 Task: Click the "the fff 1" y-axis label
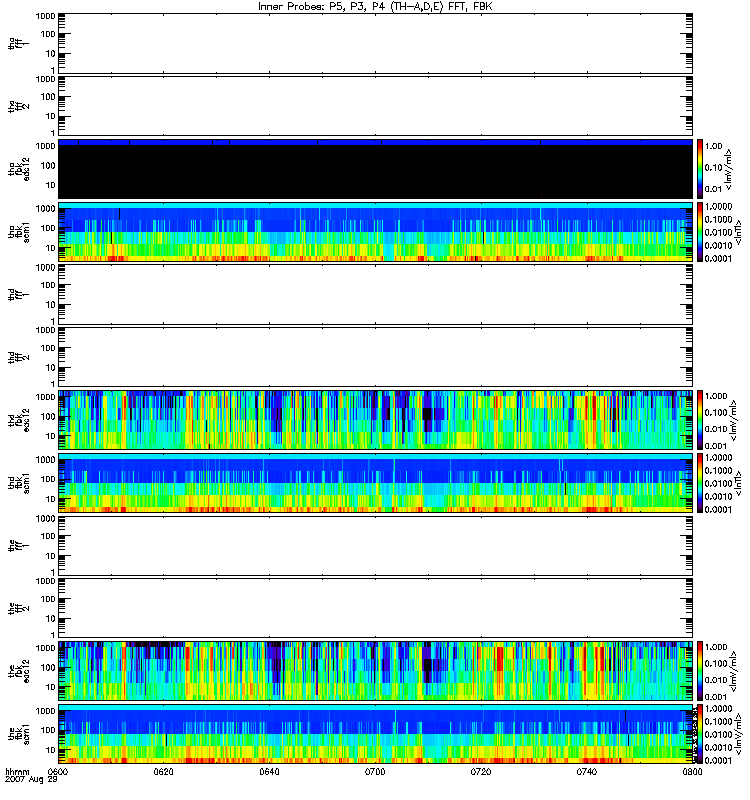(18, 545)
